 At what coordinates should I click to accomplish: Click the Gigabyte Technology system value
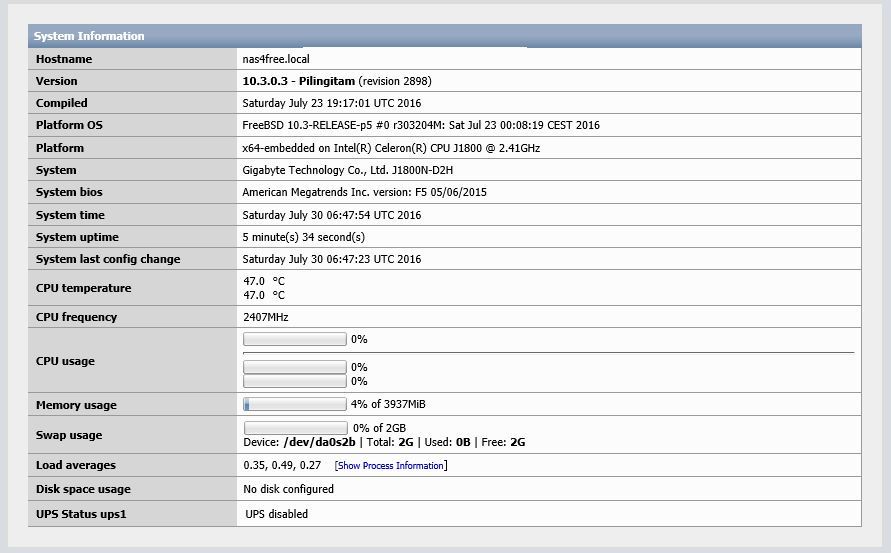(x=347, y=171)
